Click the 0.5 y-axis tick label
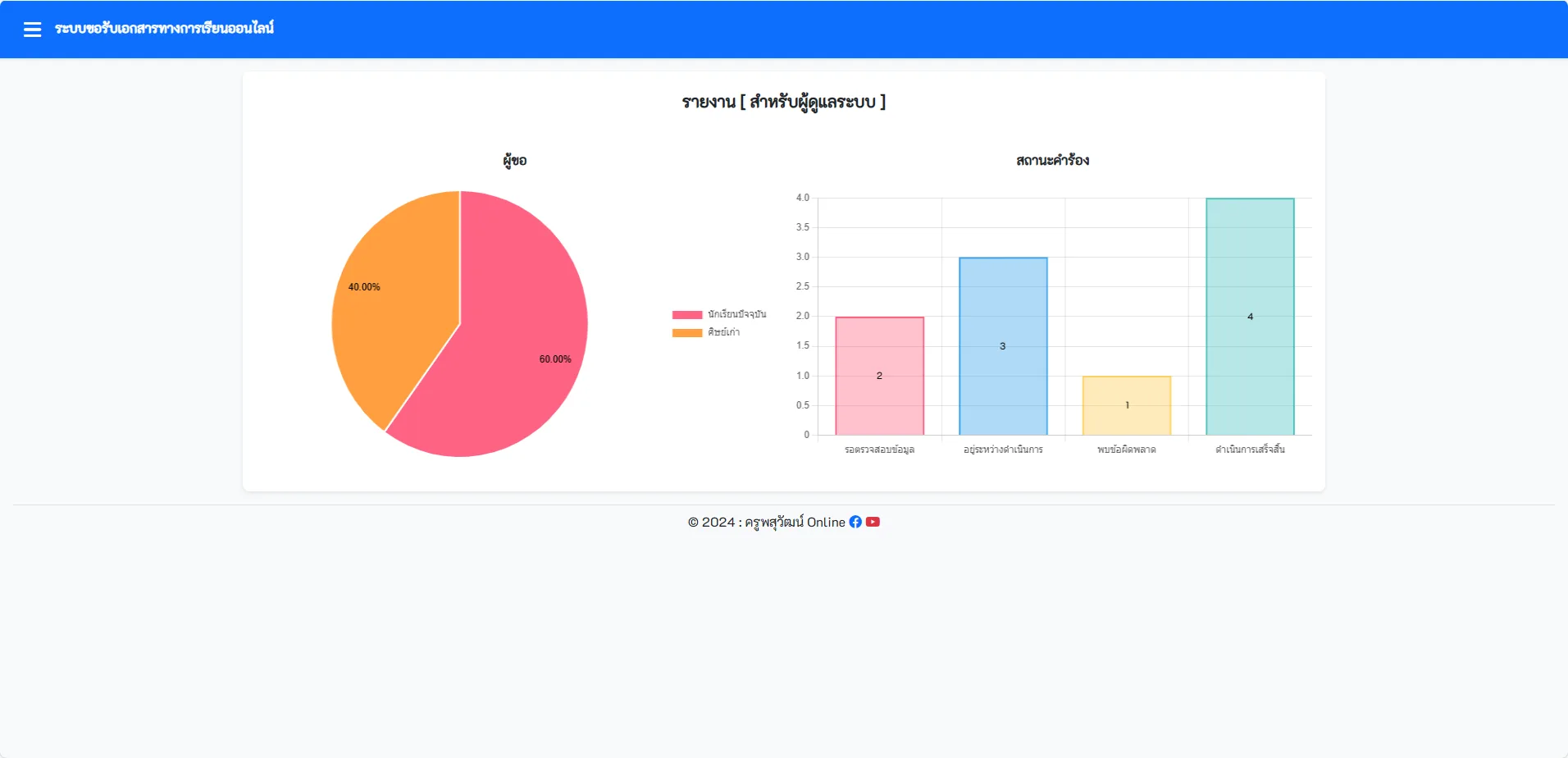The height and width of the screenshot is (758, 1568). click(x=802, y=405)
